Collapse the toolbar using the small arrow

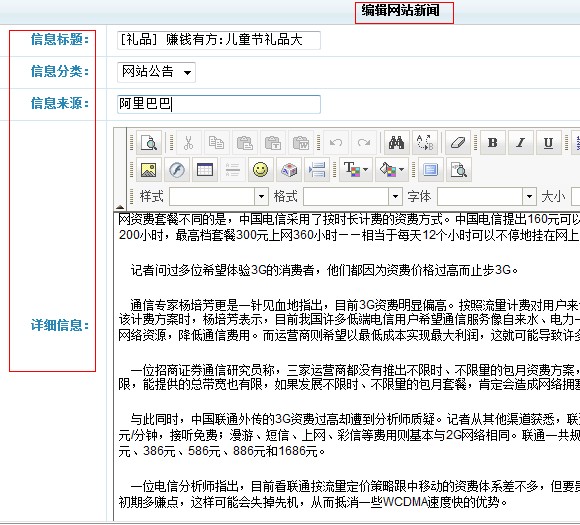(x=120, y=206)
